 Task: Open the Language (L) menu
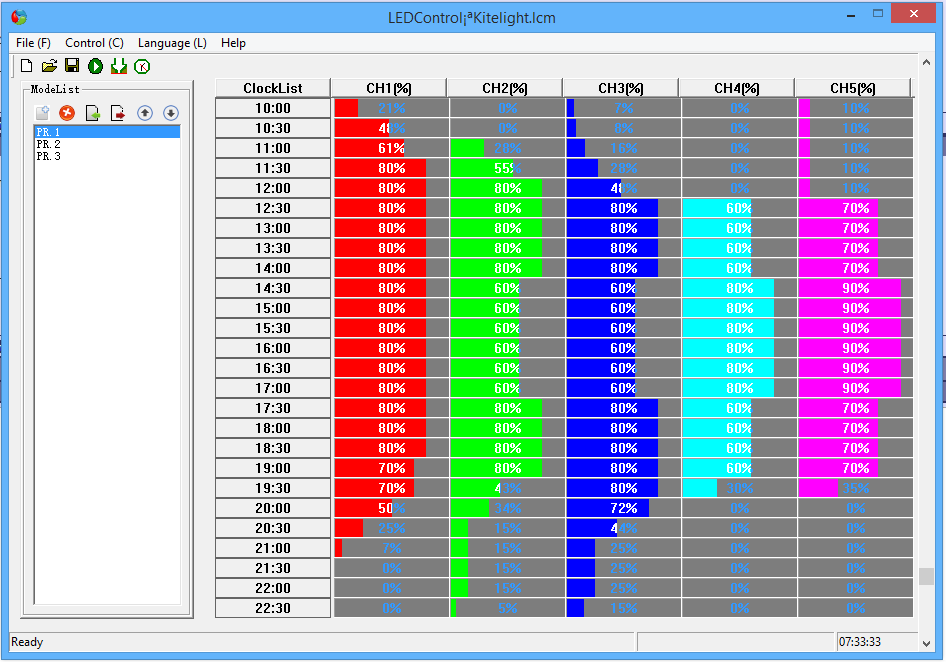172,43
